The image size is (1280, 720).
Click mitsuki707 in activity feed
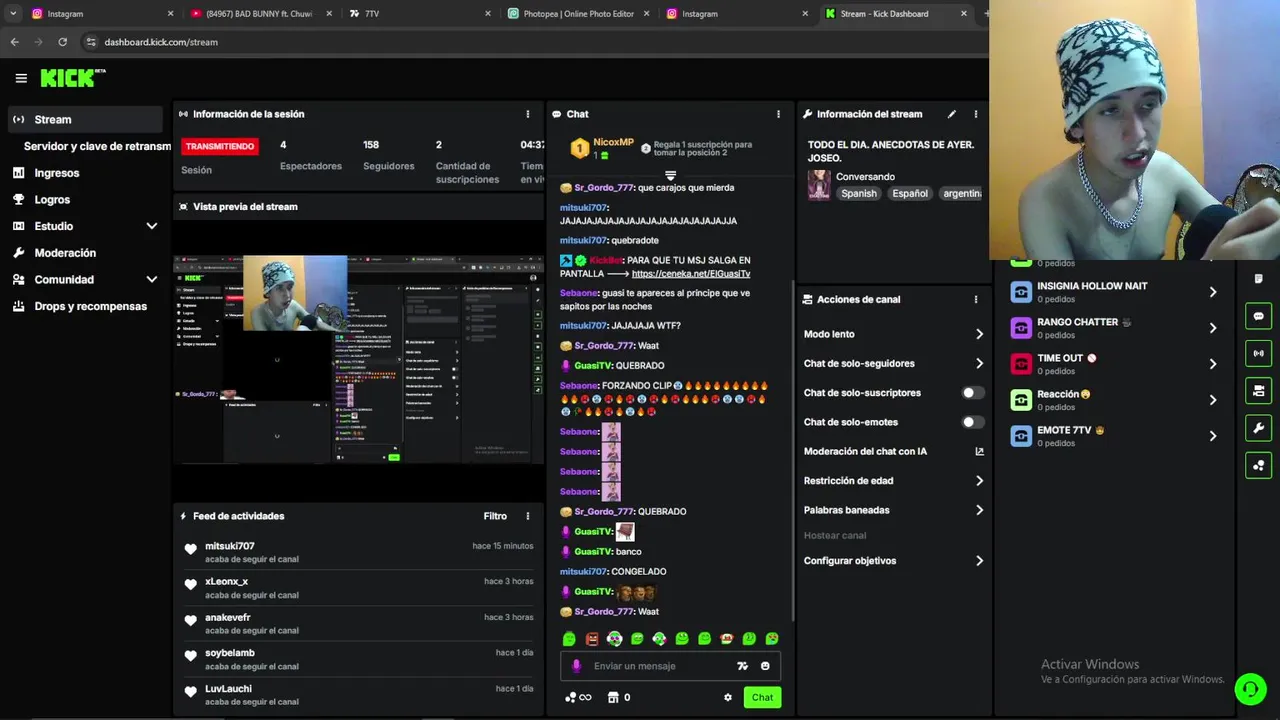(230, 546)
